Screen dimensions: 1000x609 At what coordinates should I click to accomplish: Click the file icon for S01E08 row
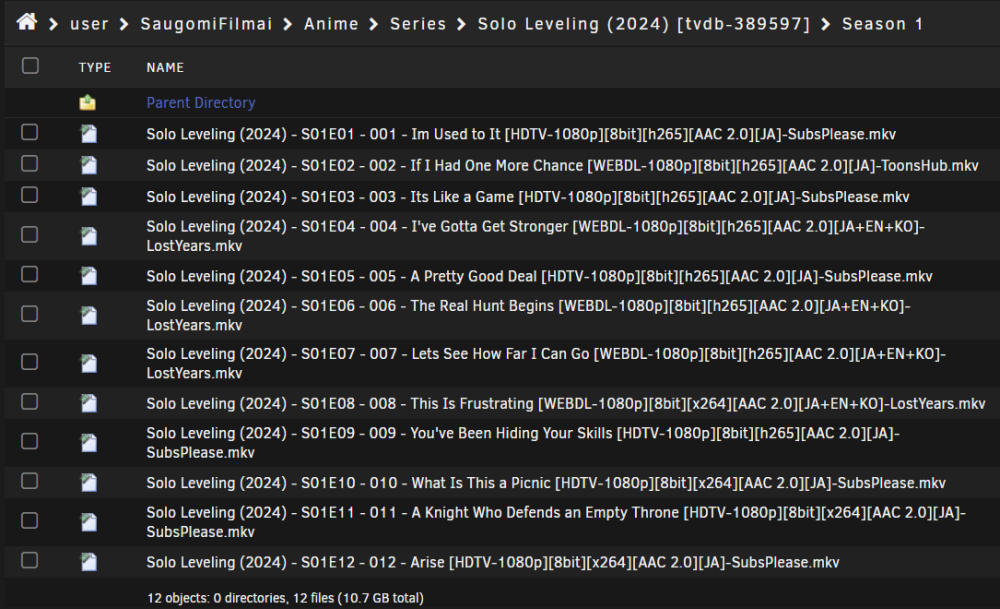point(89,403)
